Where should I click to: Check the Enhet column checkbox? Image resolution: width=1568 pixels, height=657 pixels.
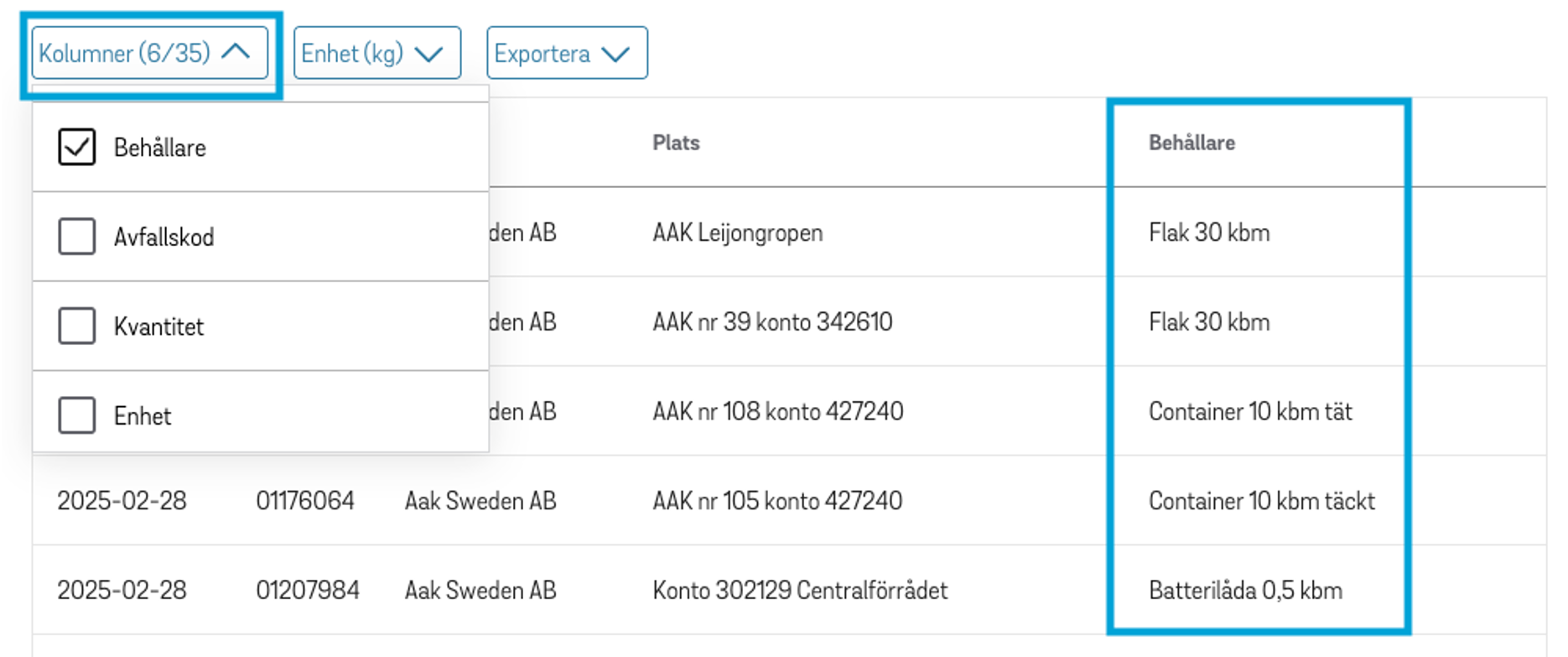[76, 415]
